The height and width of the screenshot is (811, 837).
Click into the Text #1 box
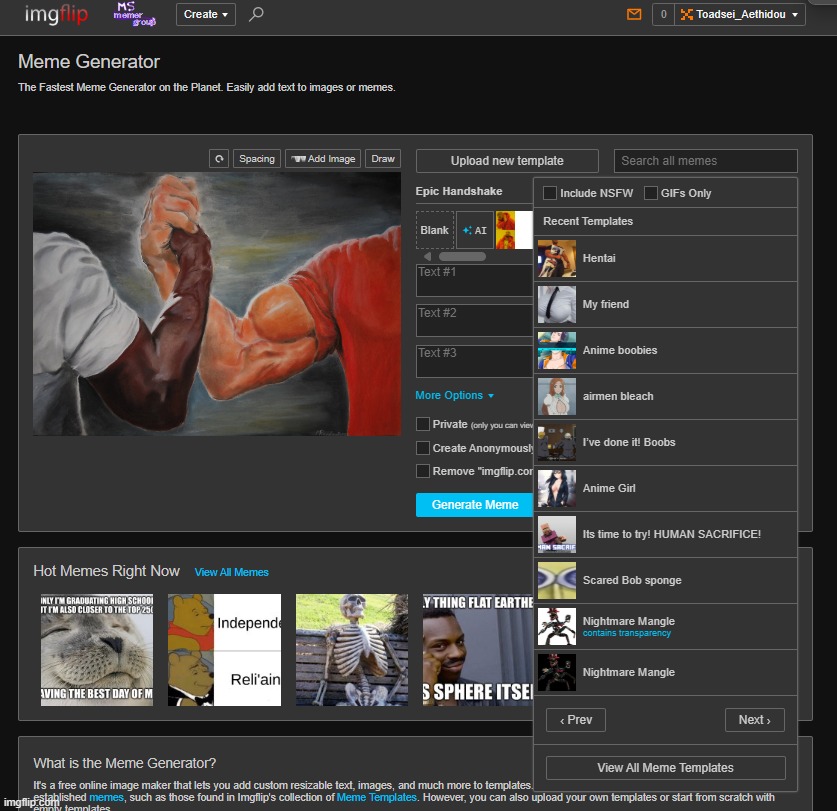tap(475, 280)
